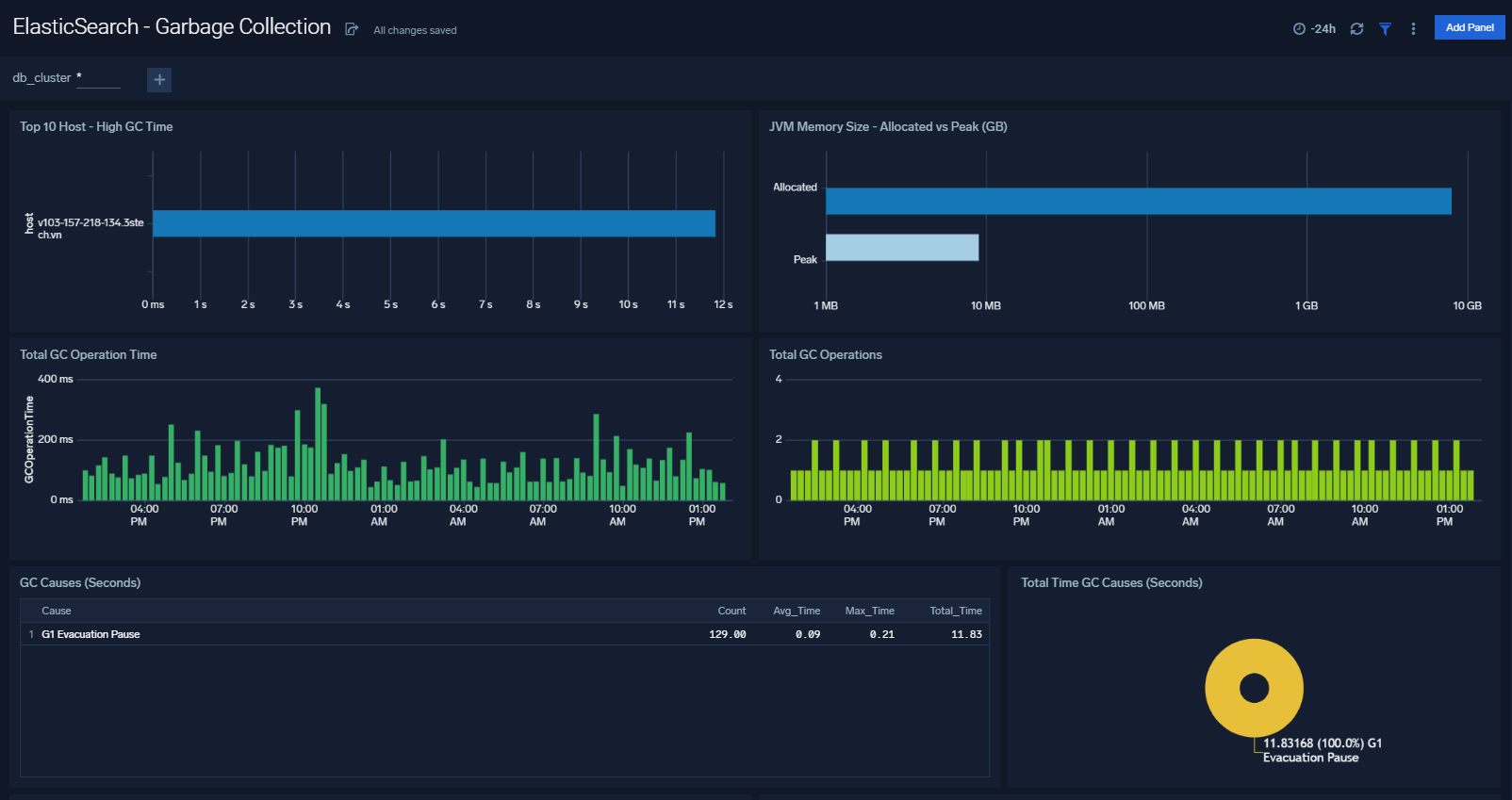
Task: Click the Top 10 Host - High GC Time title
Action: (x=96, y=126)
